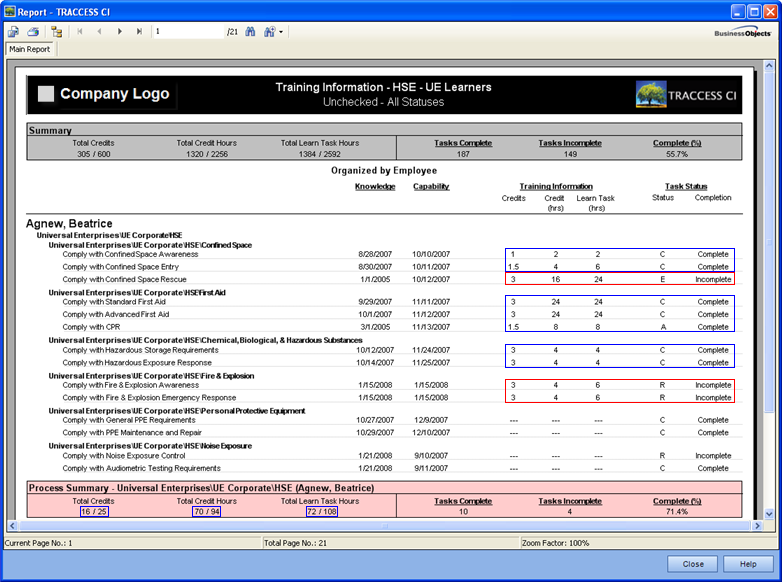
Task: Click Fire & Explosion Emergency Response row
Action: pos(384,397)
